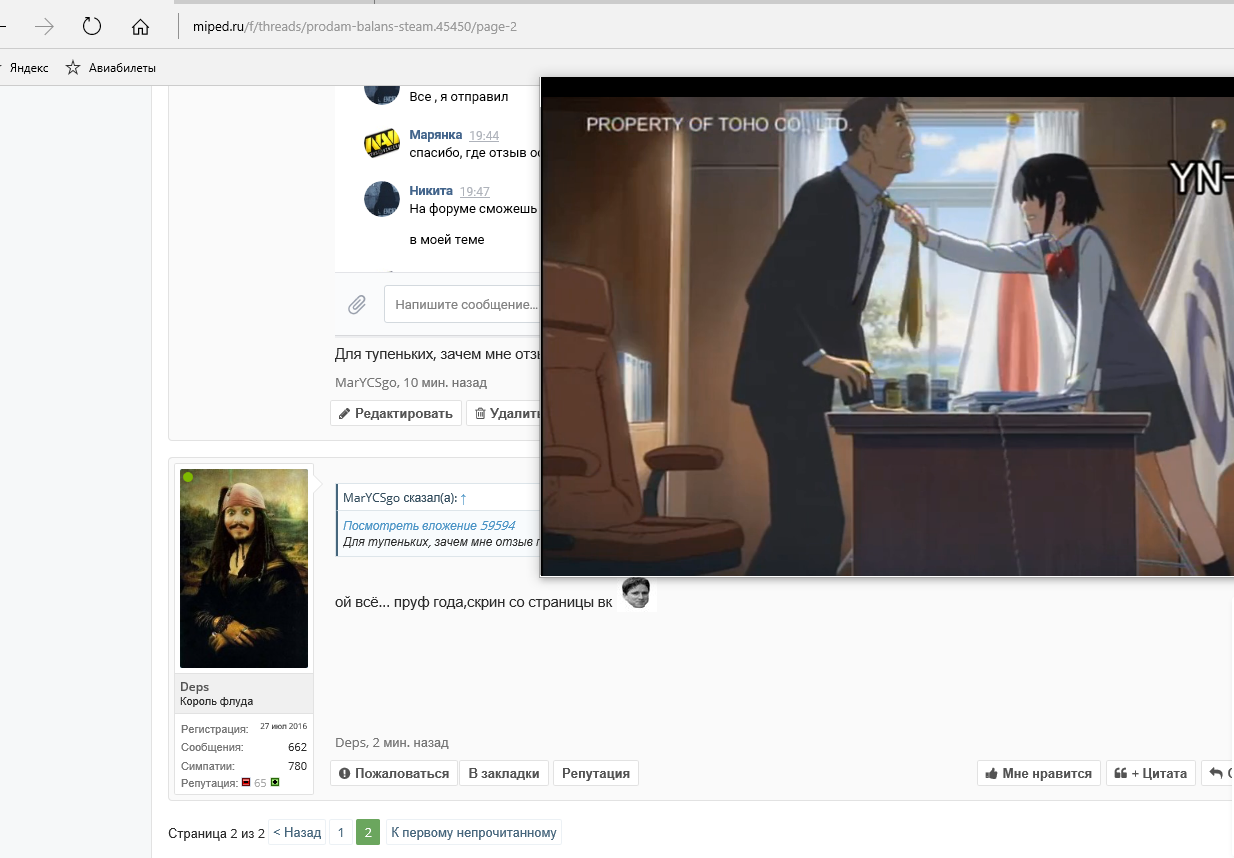The height and width of the screenshot is (858, 1234).
Task: Add post to bookmarks via В закладки
Action: coord(504,773)
